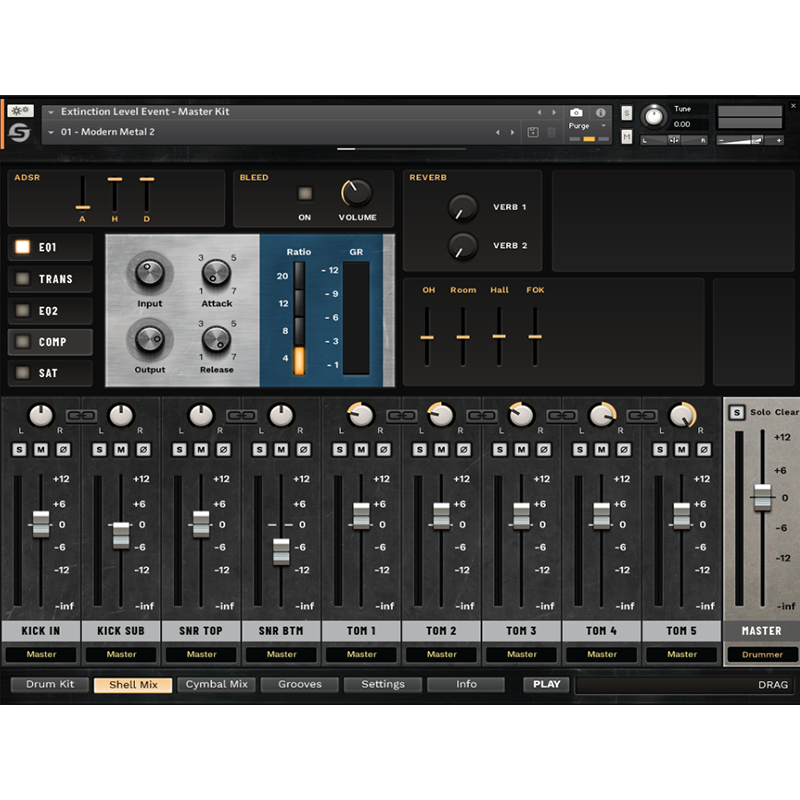
Task: Change KICK IN output routing
Action: [x=41, y=654]
